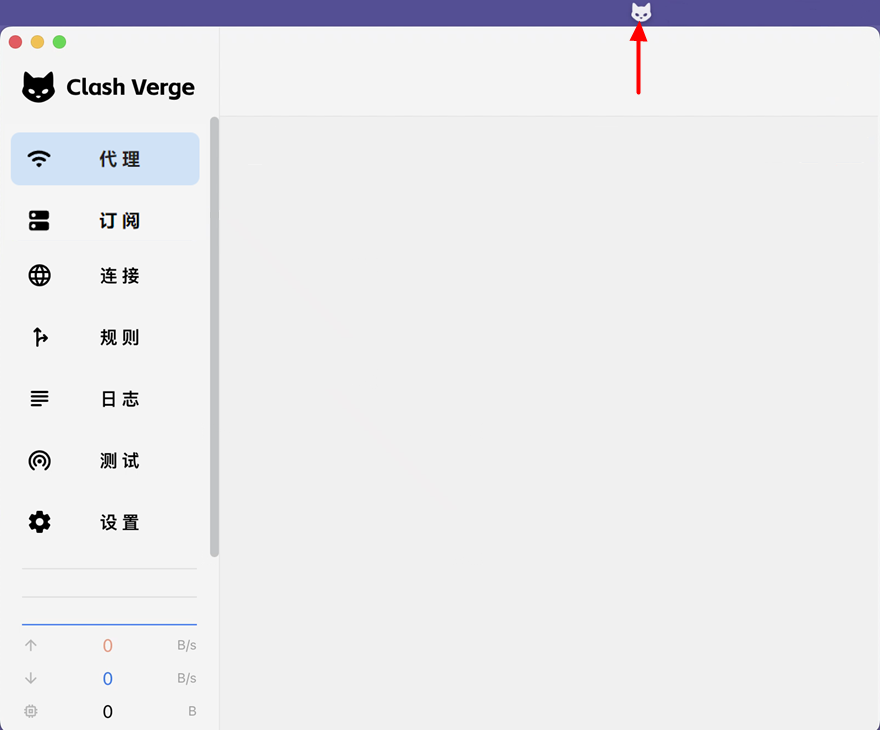Click the gear icon beside 设置
The image size is (880, 730).
point(39,522)
